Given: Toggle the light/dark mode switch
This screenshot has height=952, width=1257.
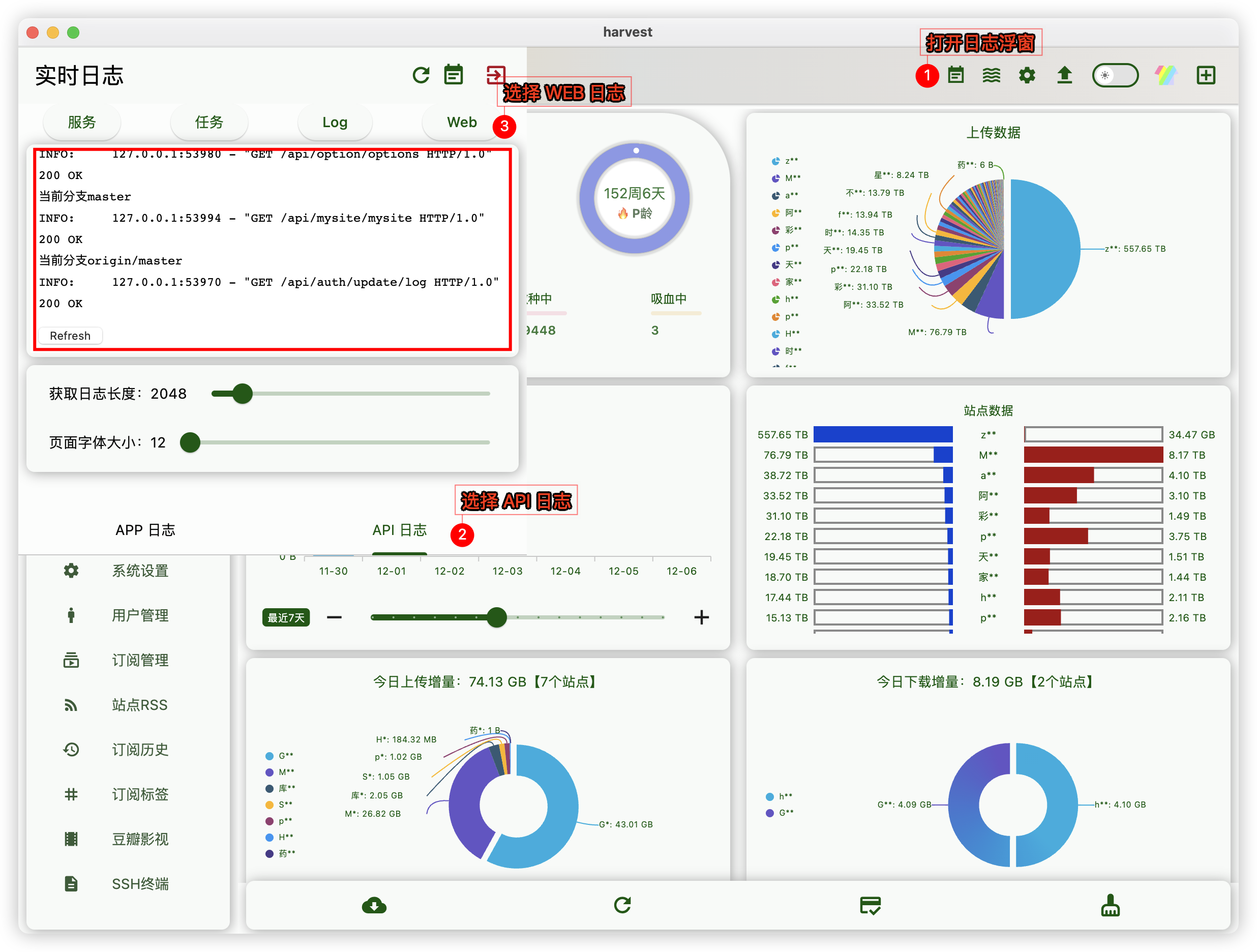Looking at the screenshot, I should pyautogui.click(x=1115, y=75).
